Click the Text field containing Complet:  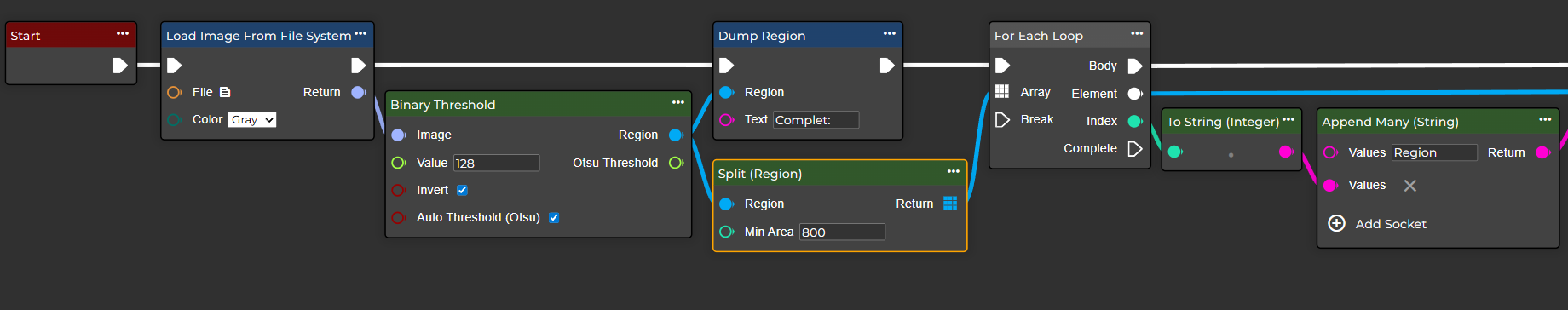click(x=816, y=120)
